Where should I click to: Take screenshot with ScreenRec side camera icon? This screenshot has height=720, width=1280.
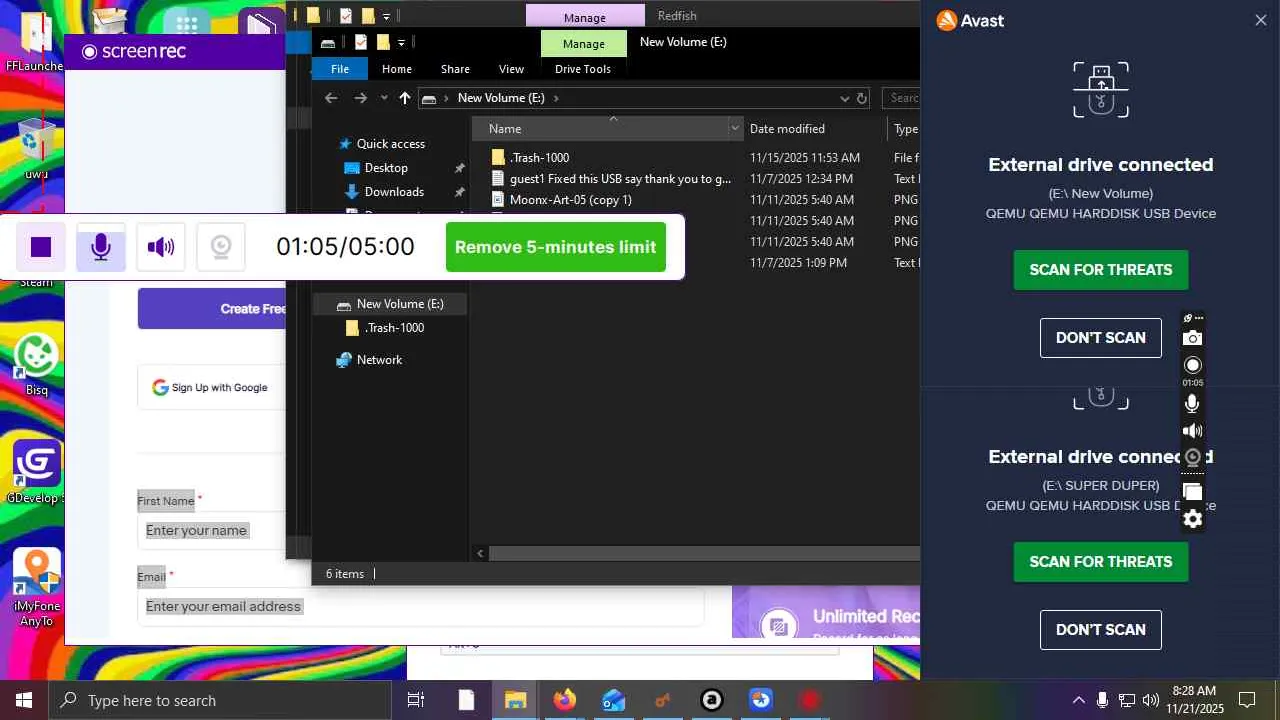click(x=1192, y=339)
